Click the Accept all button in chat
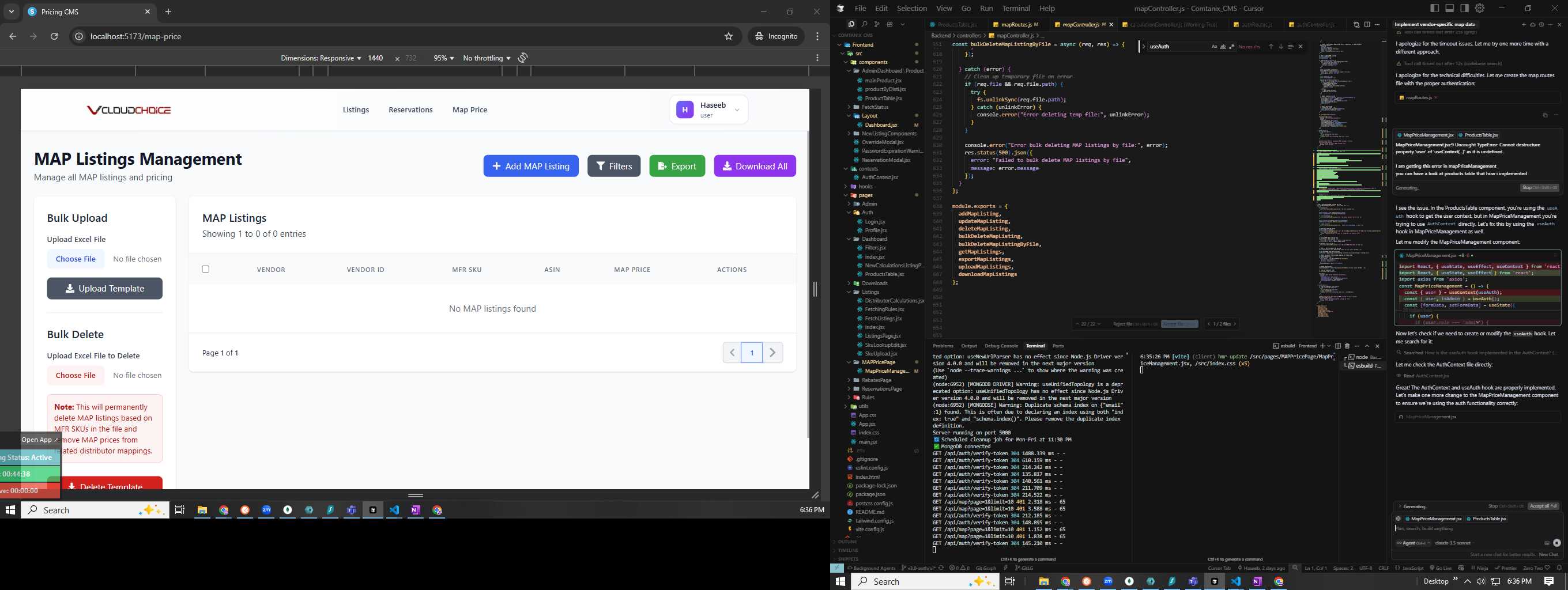1568x590 pixels. tap(1543, 506)
